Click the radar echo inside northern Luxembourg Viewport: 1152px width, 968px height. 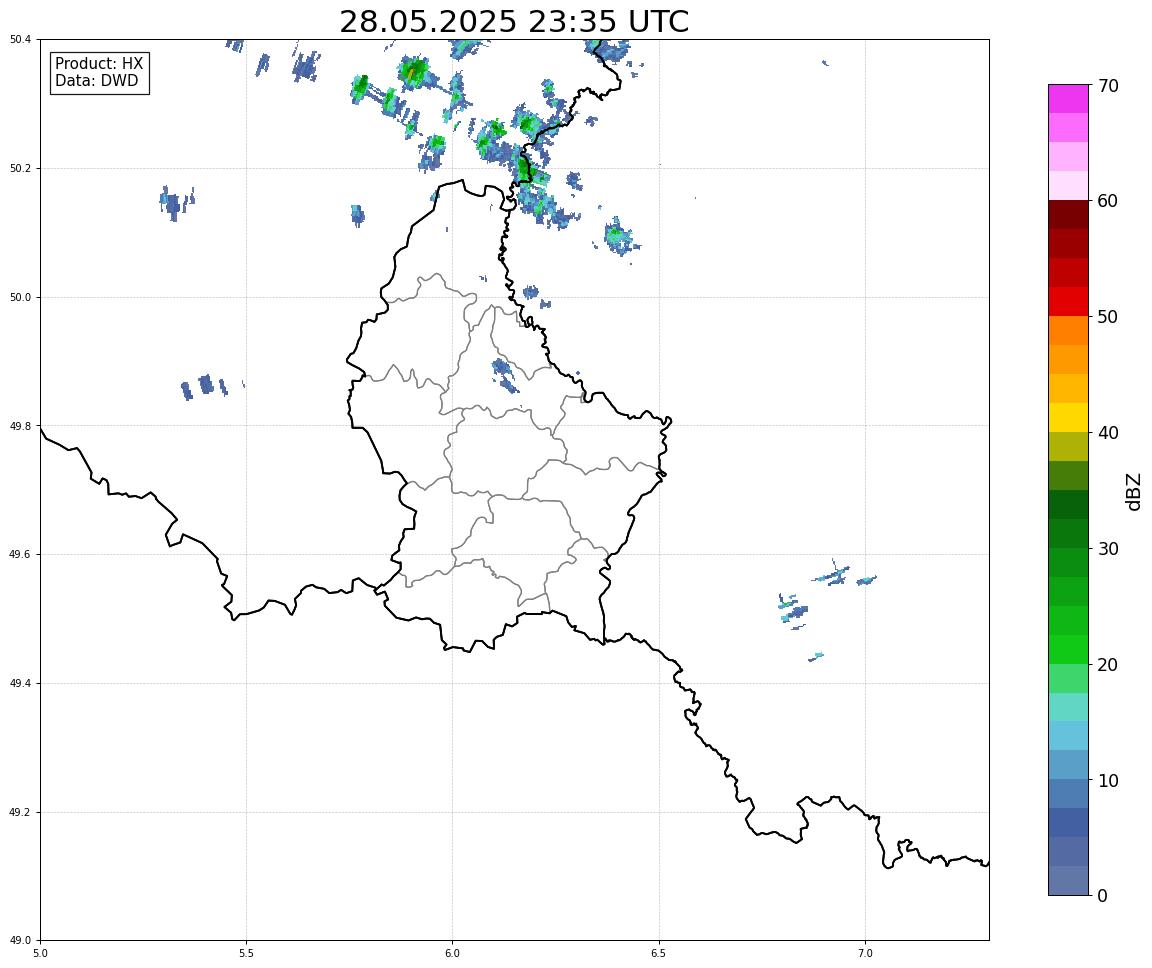[505, 375]
